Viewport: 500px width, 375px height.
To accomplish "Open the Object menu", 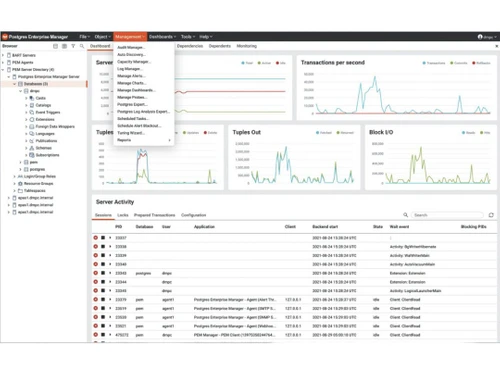I will (102, 37).
